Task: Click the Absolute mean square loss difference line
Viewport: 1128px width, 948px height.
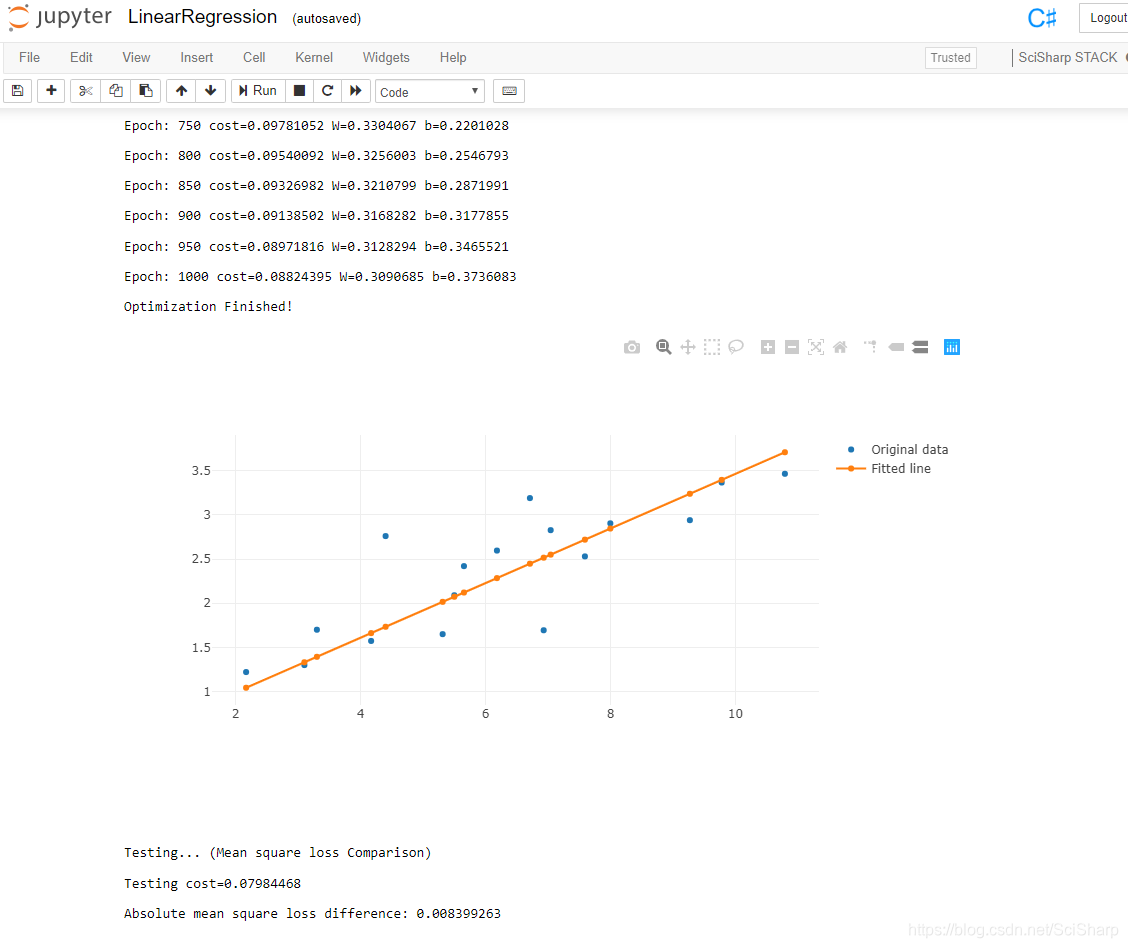Action: tap(312, 913)
